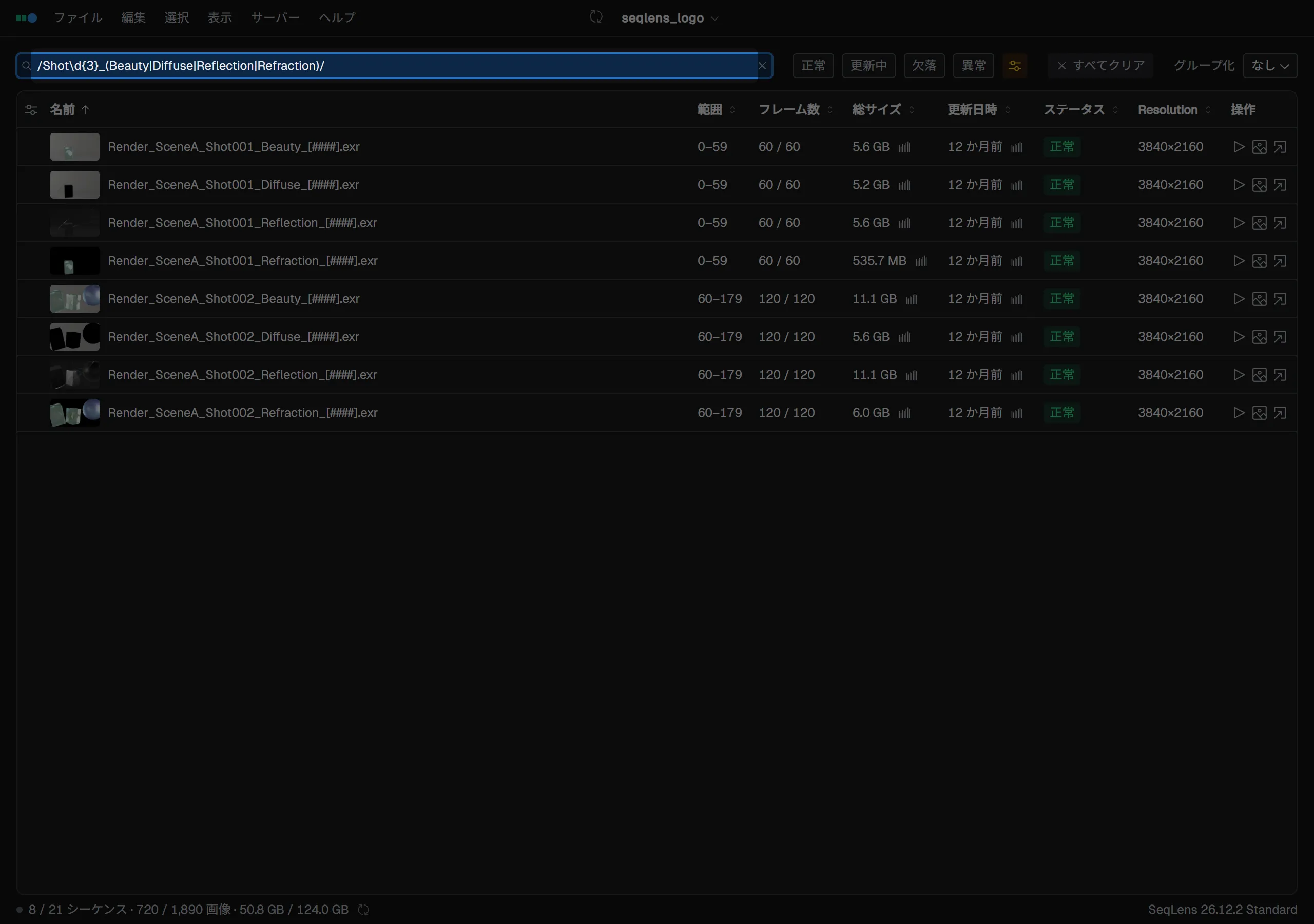Open column settings icon left of 名前
This screenshot has height=924, width=1314.
[31, 110]
